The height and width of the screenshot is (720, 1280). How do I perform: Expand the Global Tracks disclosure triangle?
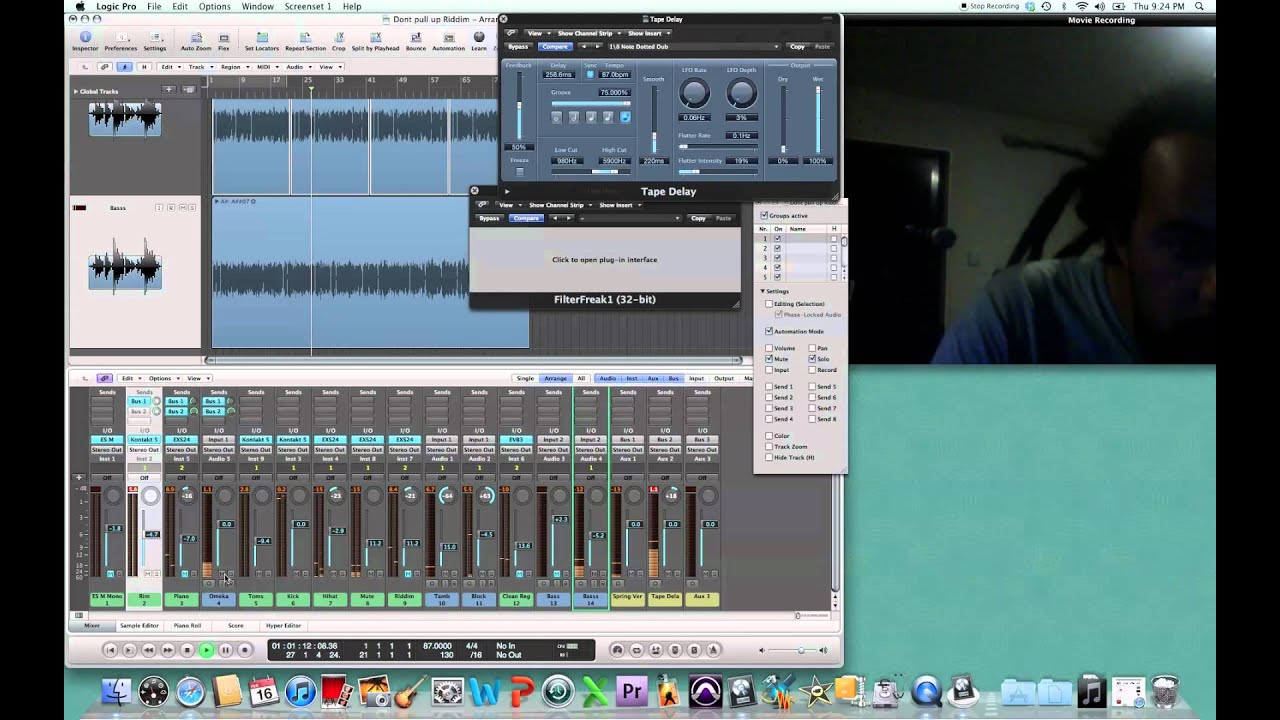tap(76, 91)
